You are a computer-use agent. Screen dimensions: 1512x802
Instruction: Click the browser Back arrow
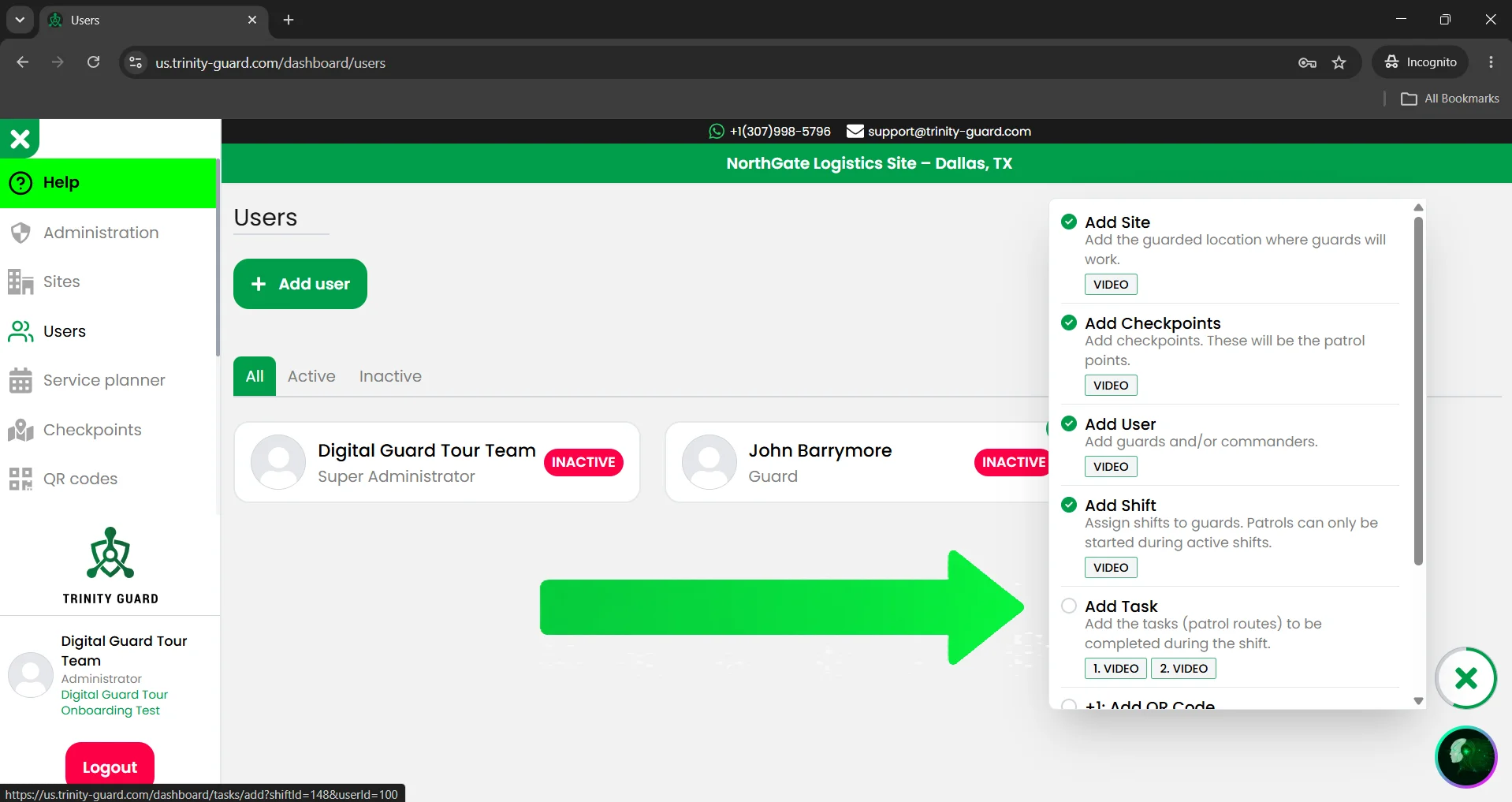click(x=23, y=62)
